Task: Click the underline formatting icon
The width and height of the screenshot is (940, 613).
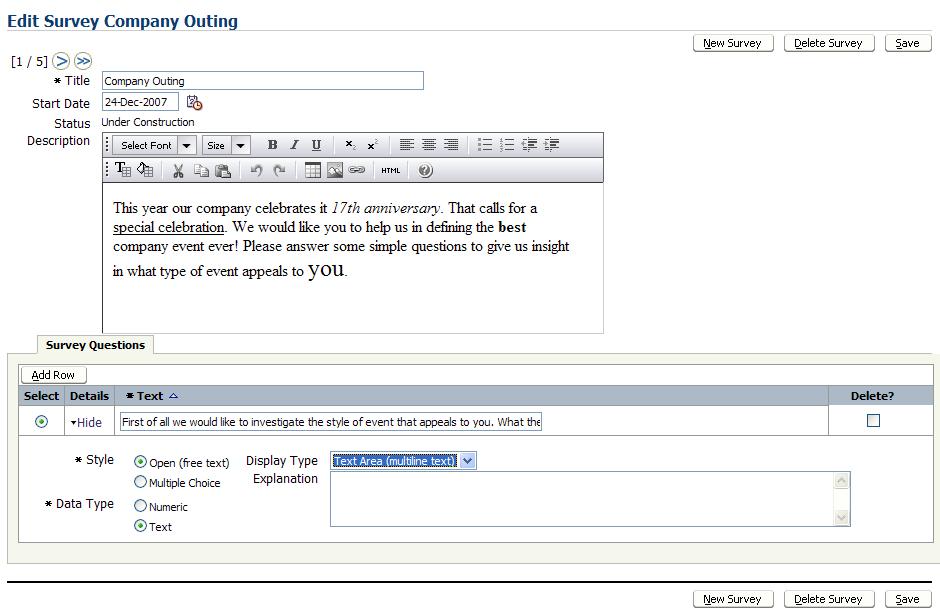Action: pyautogui.click(x=316, y=145)
